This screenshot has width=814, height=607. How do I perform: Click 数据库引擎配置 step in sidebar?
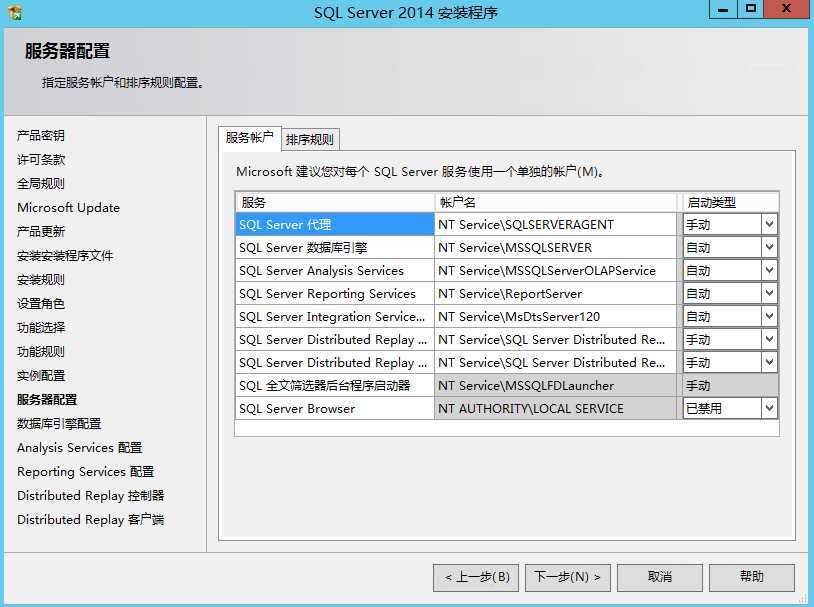click(59, 423)
